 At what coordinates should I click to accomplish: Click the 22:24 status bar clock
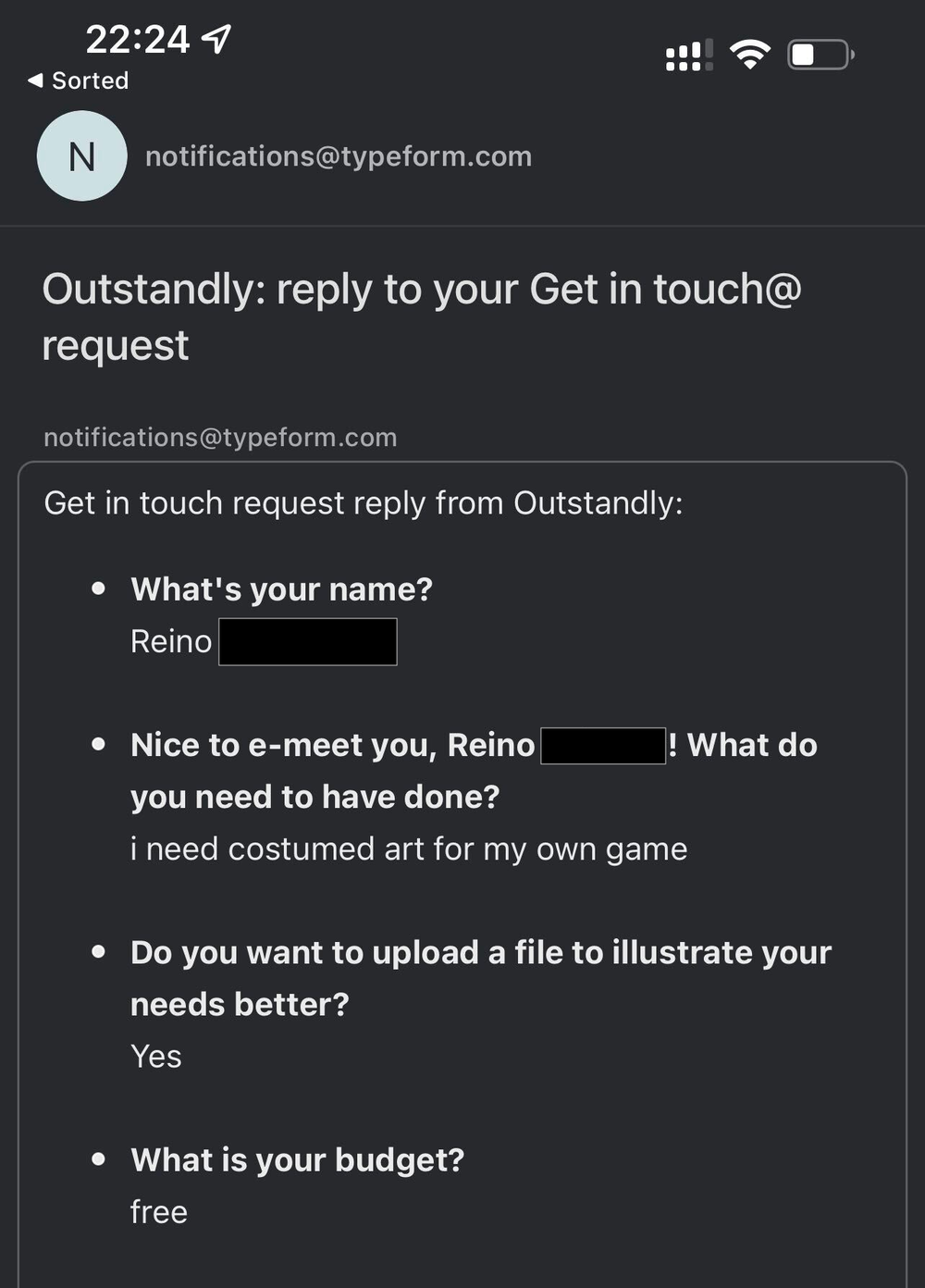click(137, 39)
